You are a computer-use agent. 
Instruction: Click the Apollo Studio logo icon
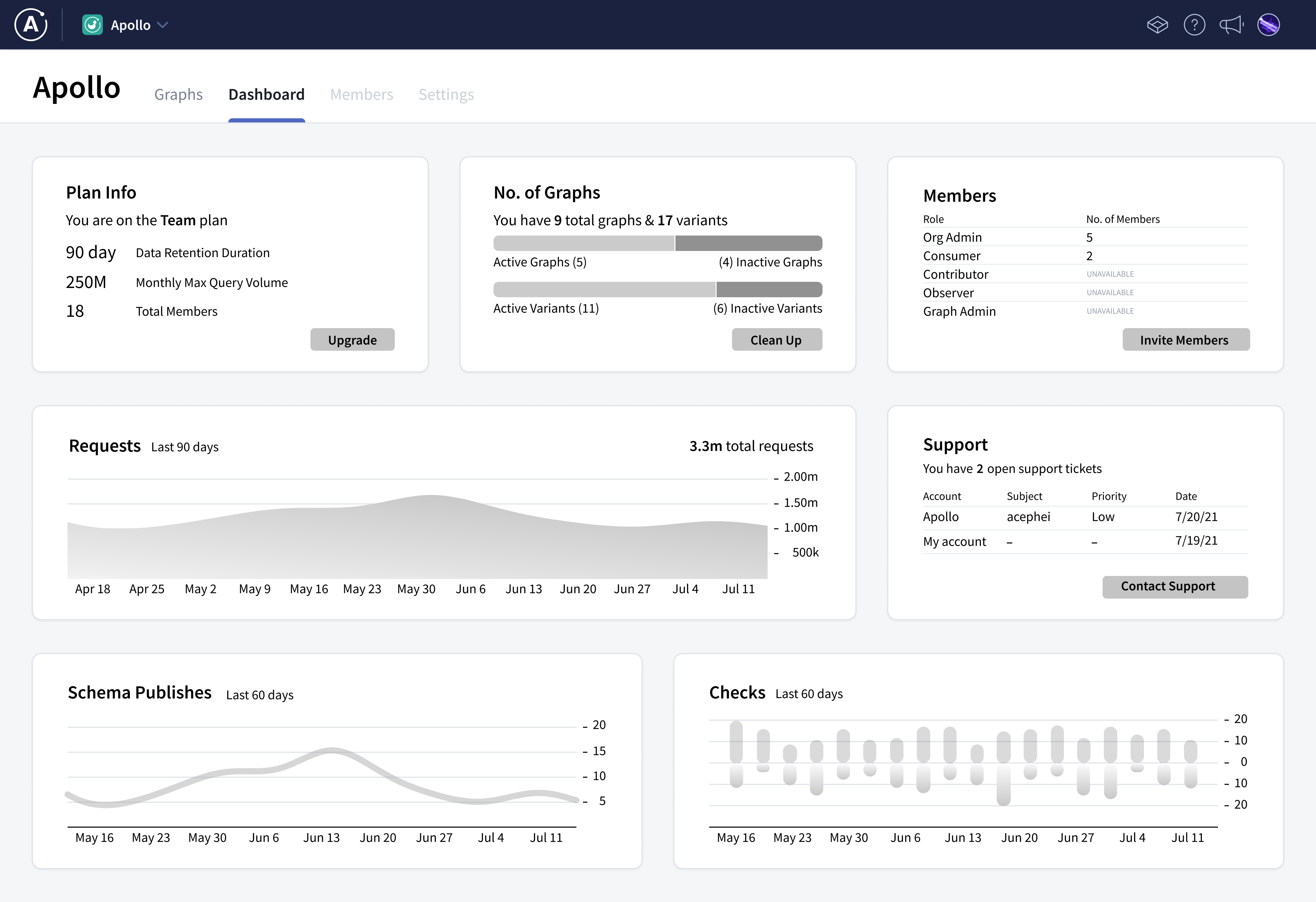pyautogui.click(x=31, y=24)
